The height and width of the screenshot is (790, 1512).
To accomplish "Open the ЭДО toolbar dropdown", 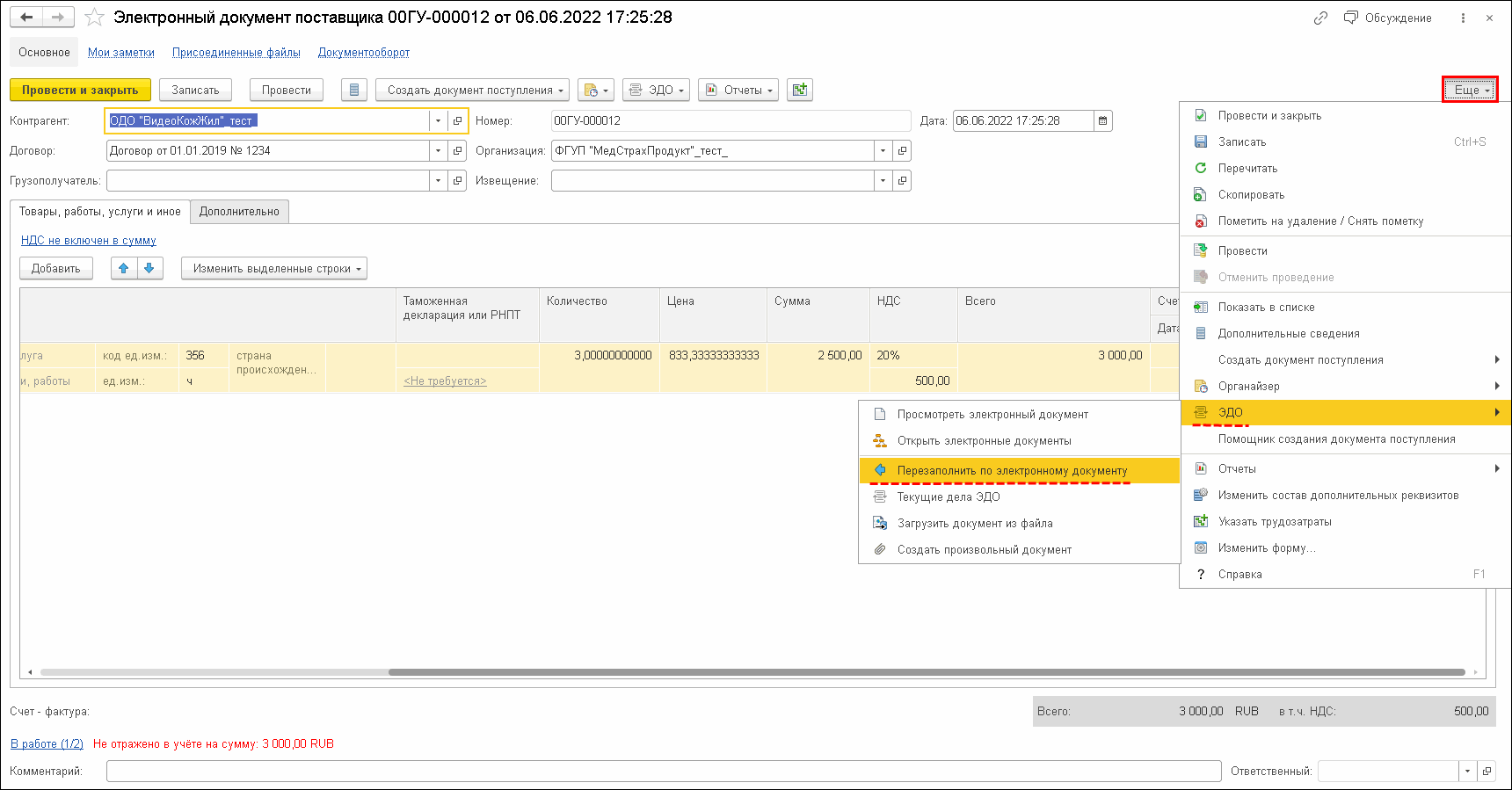I will click(x=656, y=90).
